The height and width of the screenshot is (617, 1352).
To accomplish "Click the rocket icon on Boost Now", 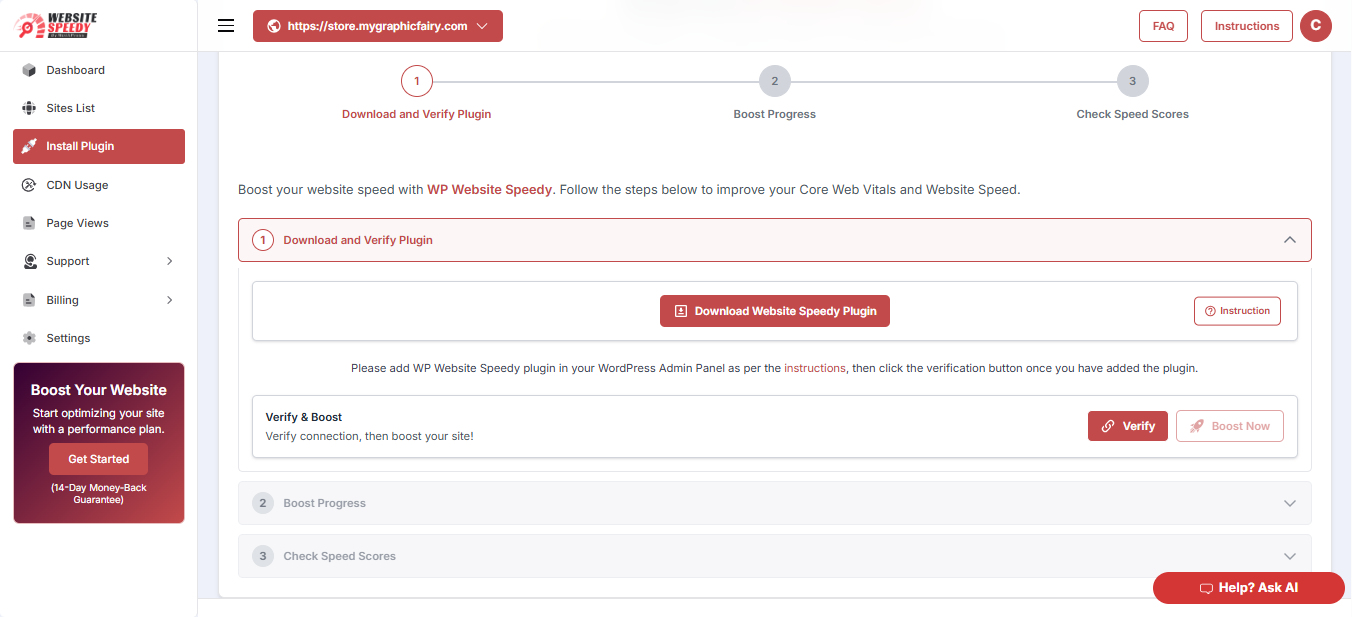I will (1197, 426).
